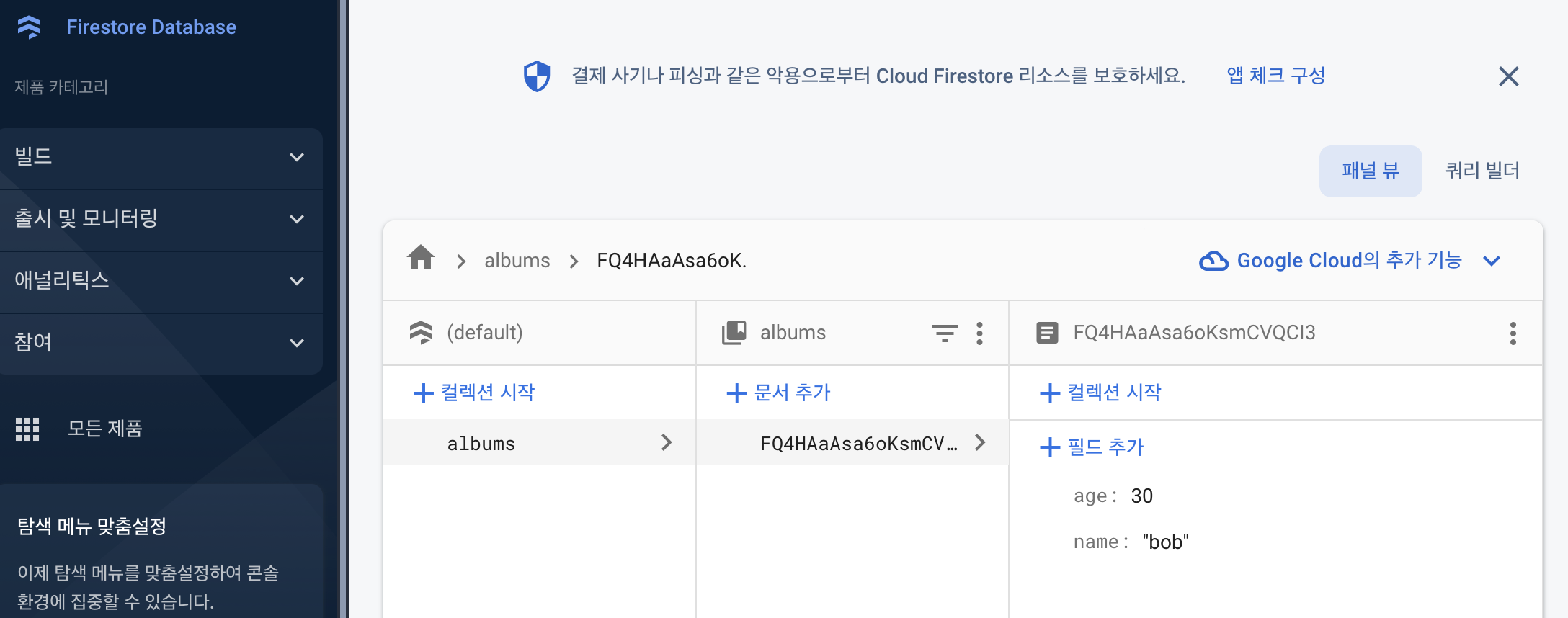Click 필드 추가 button

(x=1092, y=447)
